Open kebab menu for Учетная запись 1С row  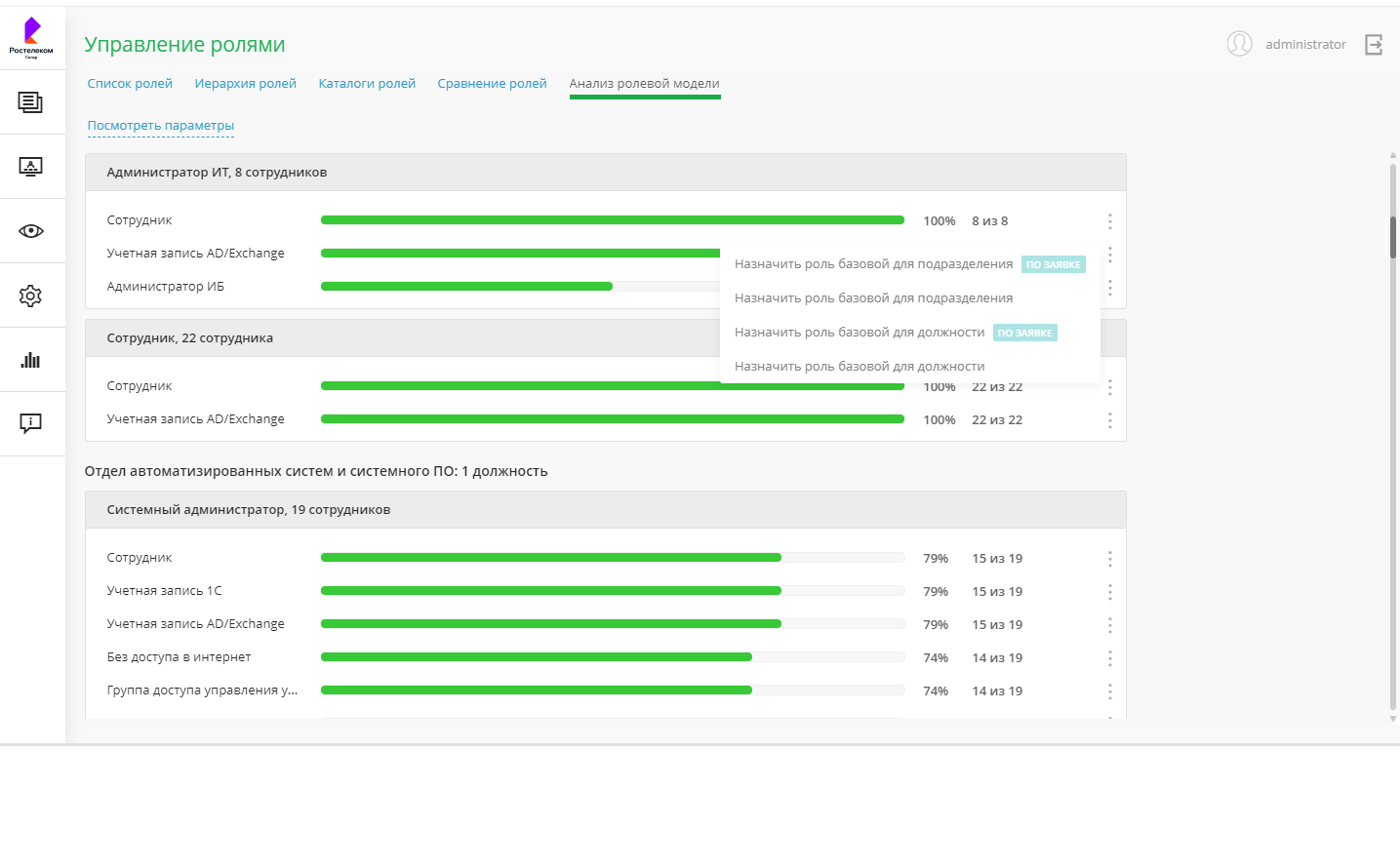point(1110,592)
